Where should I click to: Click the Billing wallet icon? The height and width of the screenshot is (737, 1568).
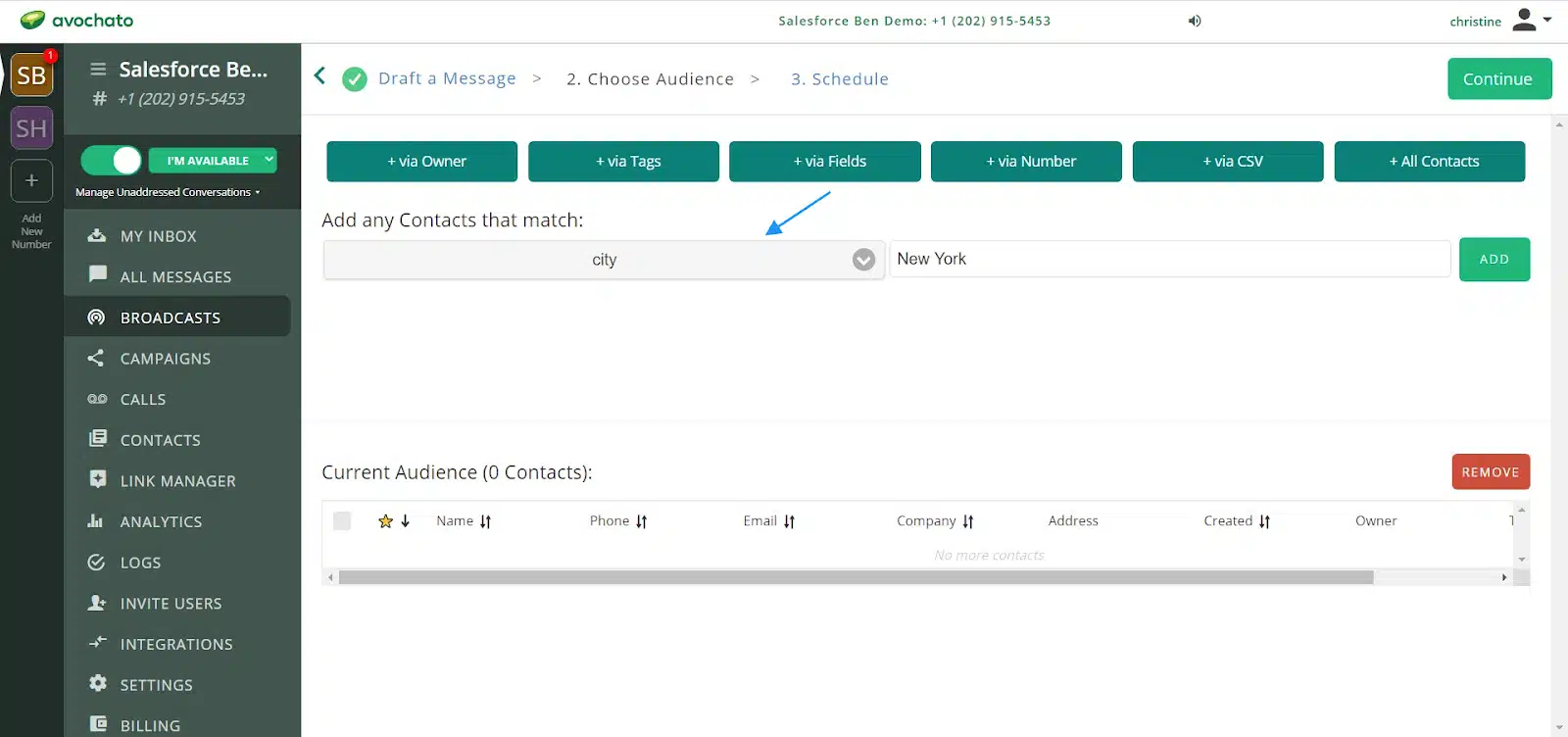pyautogui.click(x=98, y=723)
